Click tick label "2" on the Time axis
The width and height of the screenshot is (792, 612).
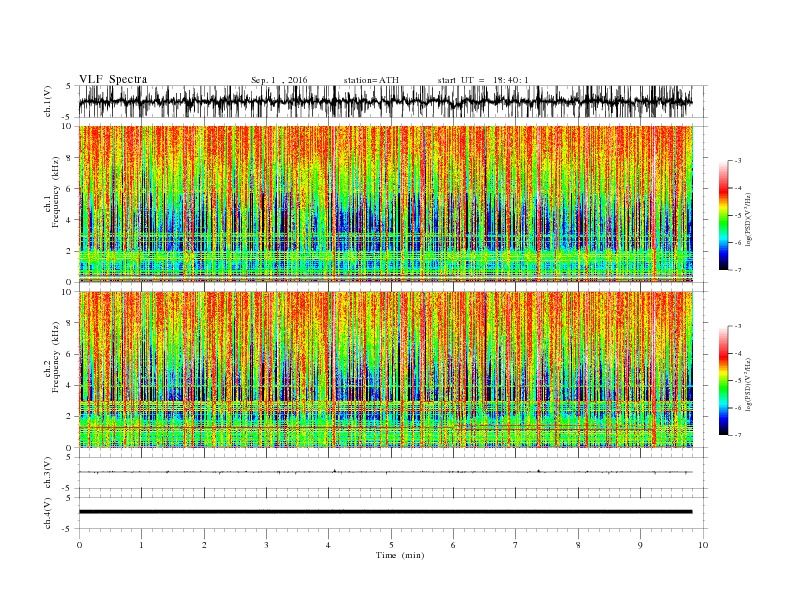click(204, 545)
